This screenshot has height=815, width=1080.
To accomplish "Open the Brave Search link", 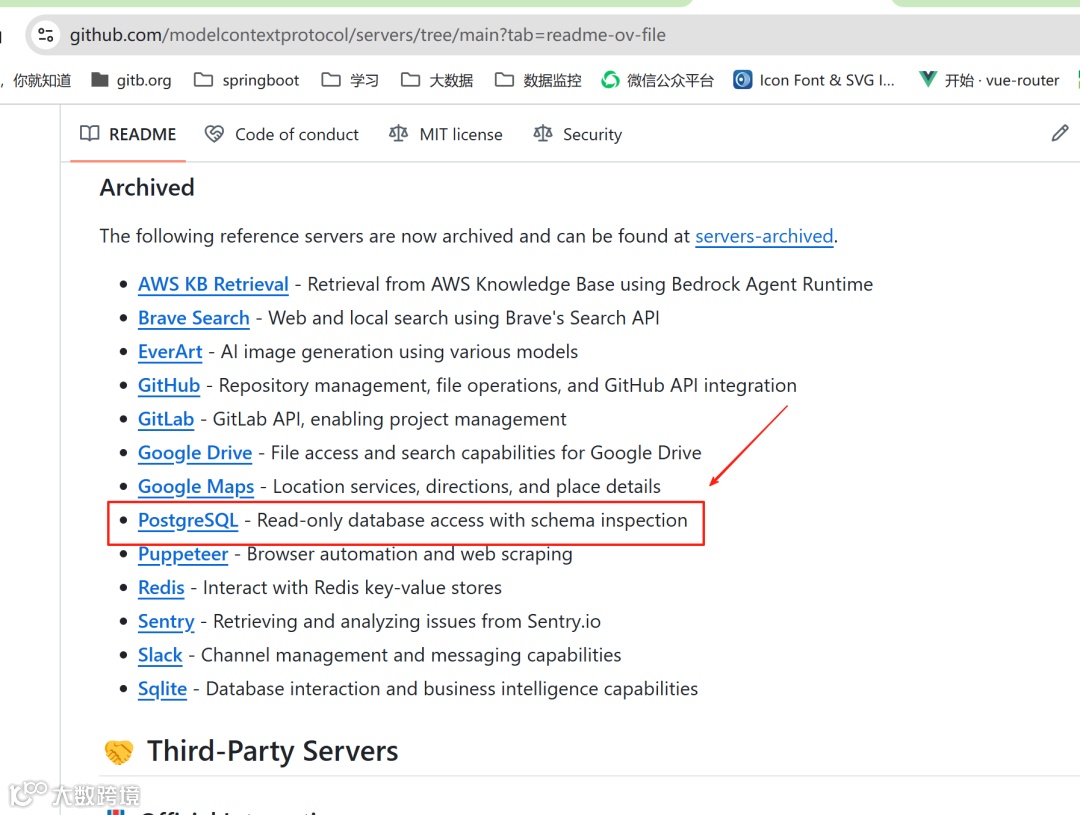I will coord(194,318).
